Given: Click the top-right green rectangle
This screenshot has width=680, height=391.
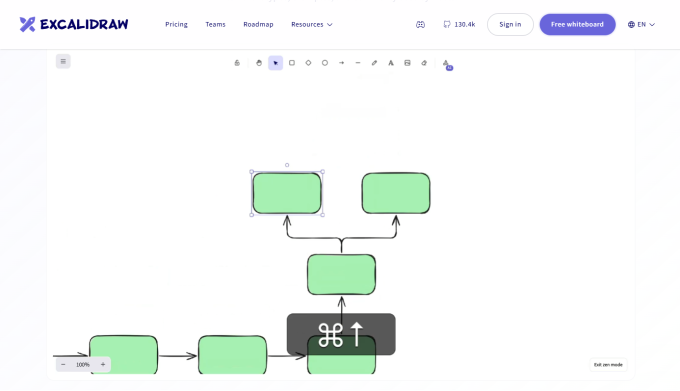Looking at the screenshot, I should pos(396,193).
